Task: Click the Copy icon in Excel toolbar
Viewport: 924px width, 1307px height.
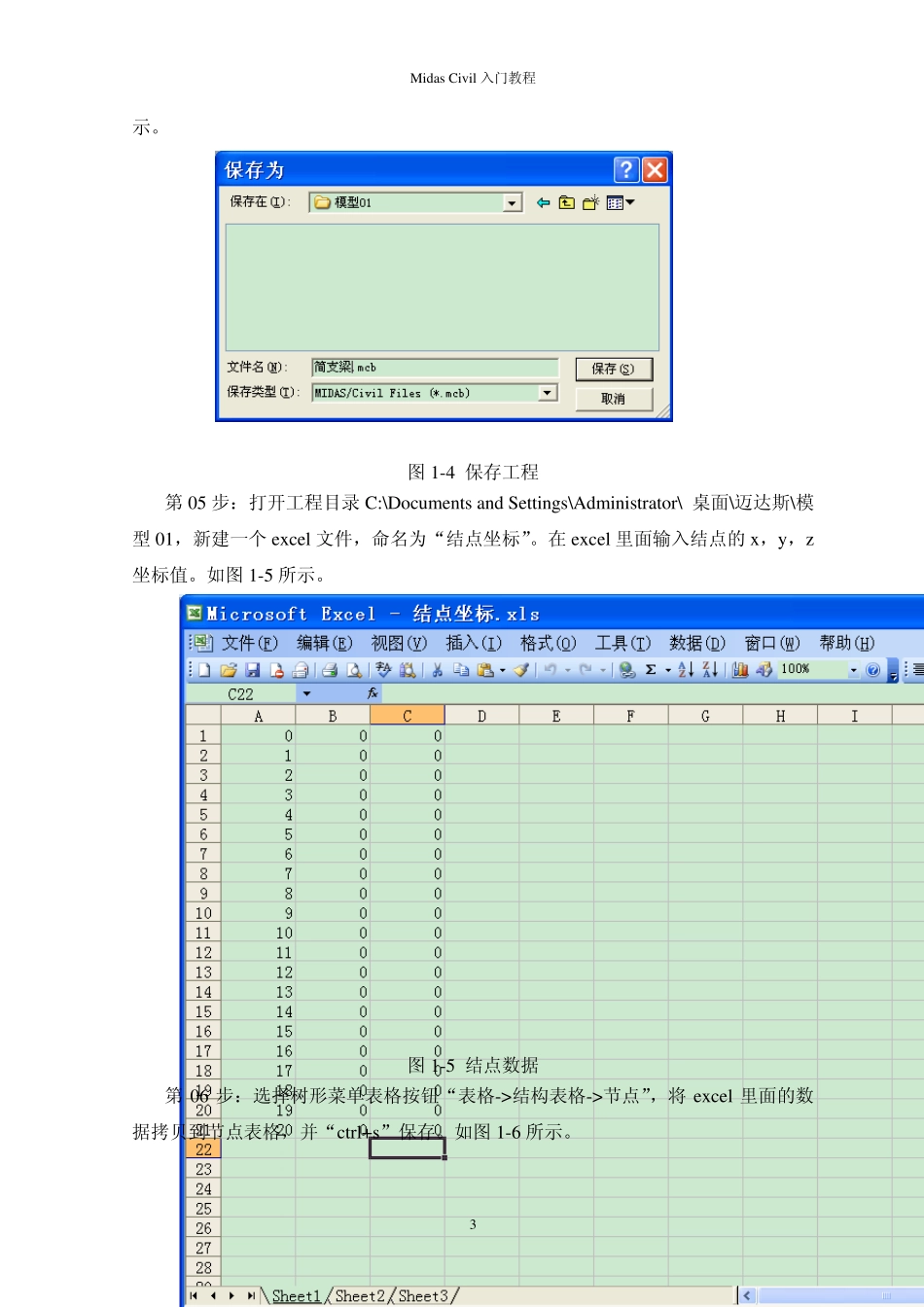Action: point(461,670)
